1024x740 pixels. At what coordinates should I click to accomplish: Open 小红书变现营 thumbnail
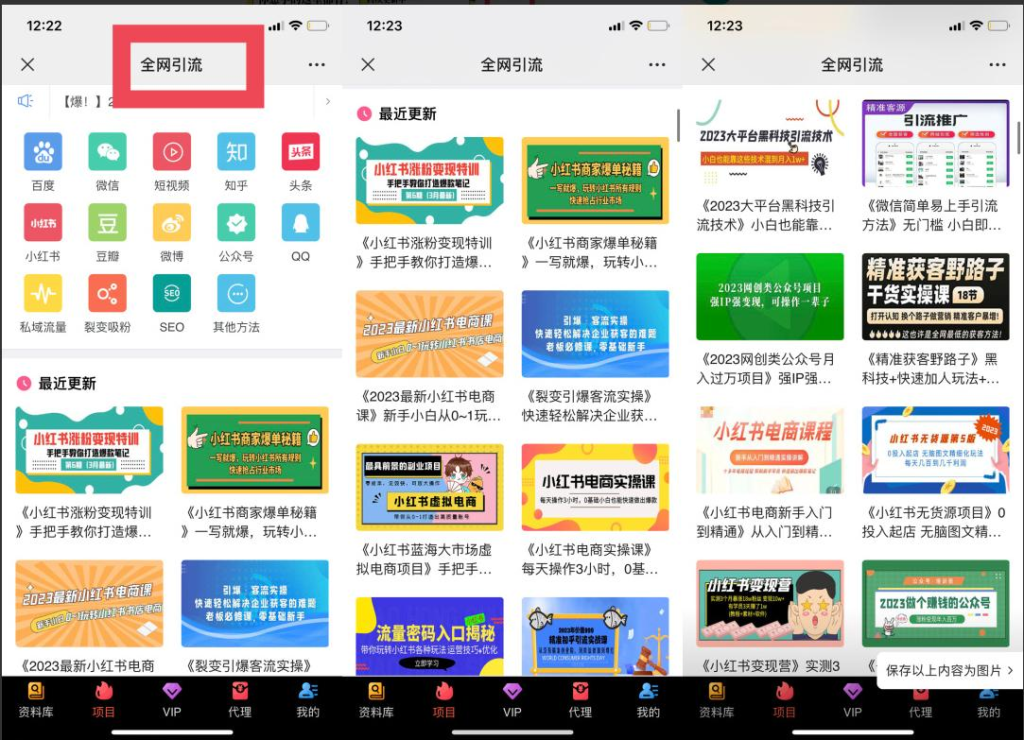point(770,603)
